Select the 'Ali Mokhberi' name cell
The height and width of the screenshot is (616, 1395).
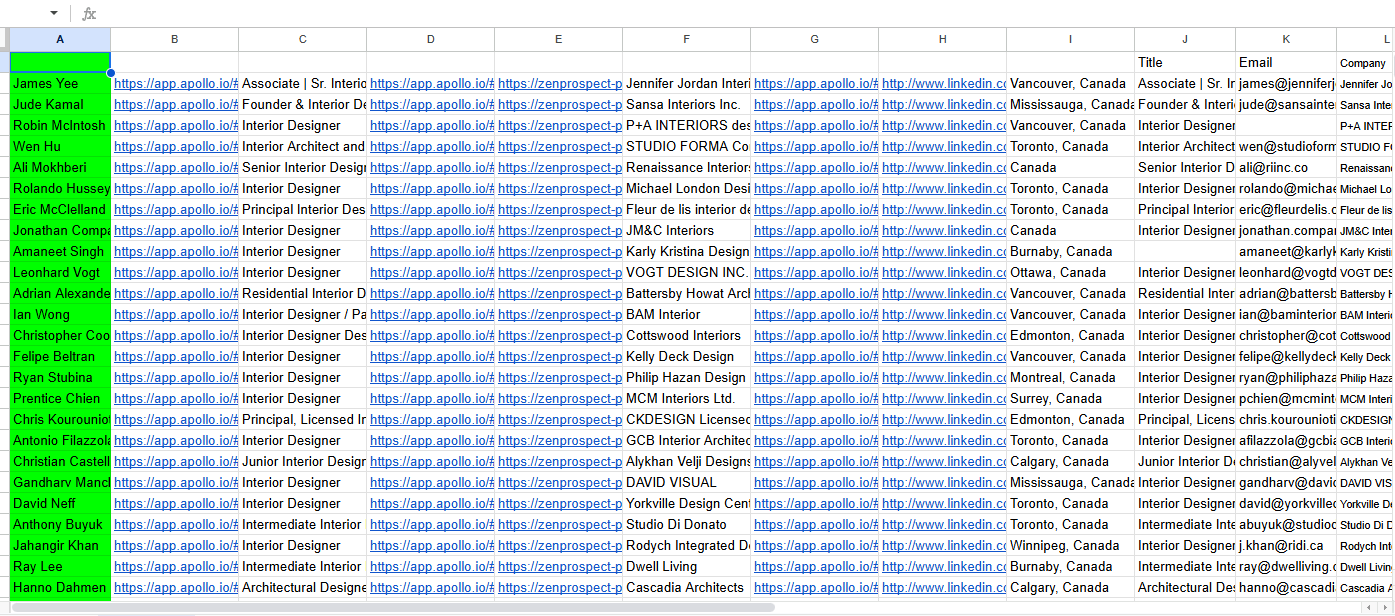pyautogui.click(x=60, y=167)
